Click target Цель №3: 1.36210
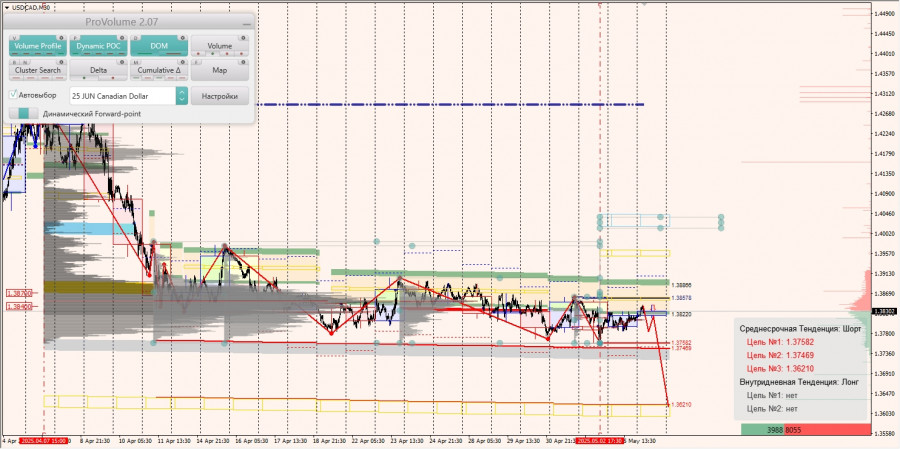 click(x=780, y=369)
